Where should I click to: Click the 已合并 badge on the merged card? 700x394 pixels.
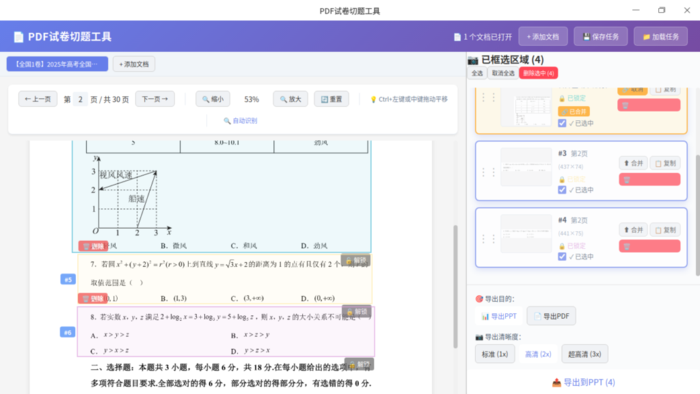pos(574,111)
